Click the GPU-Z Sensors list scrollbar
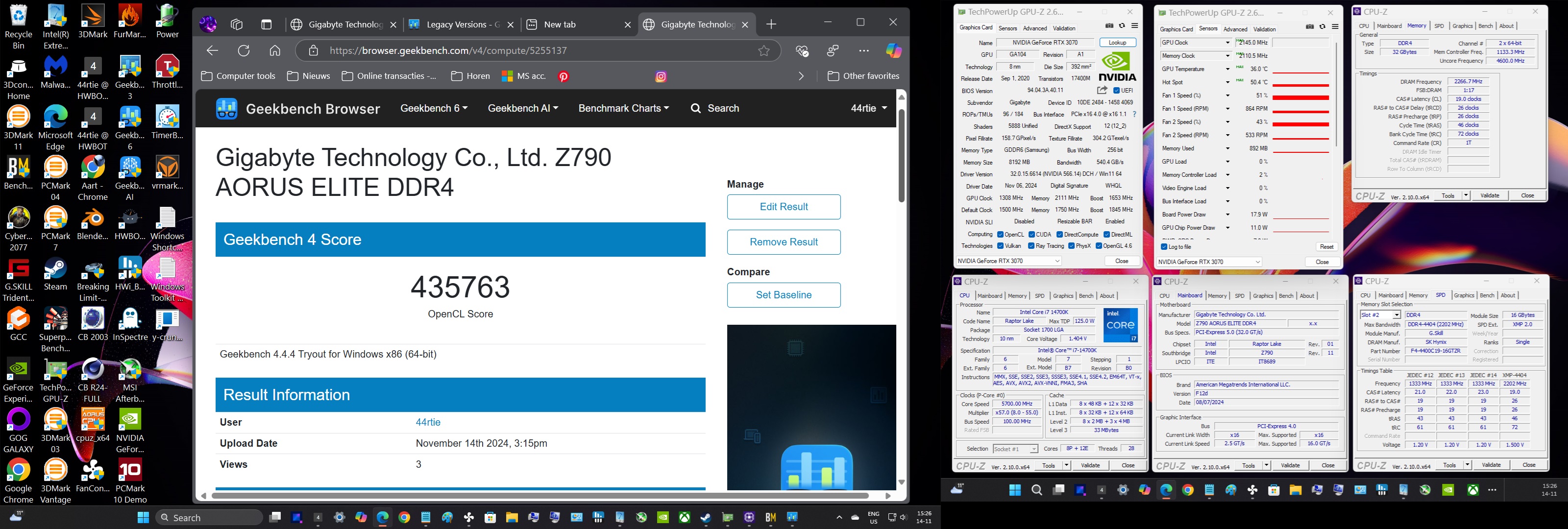Screen dimensions: 1568x529 tap(1336, 95)
